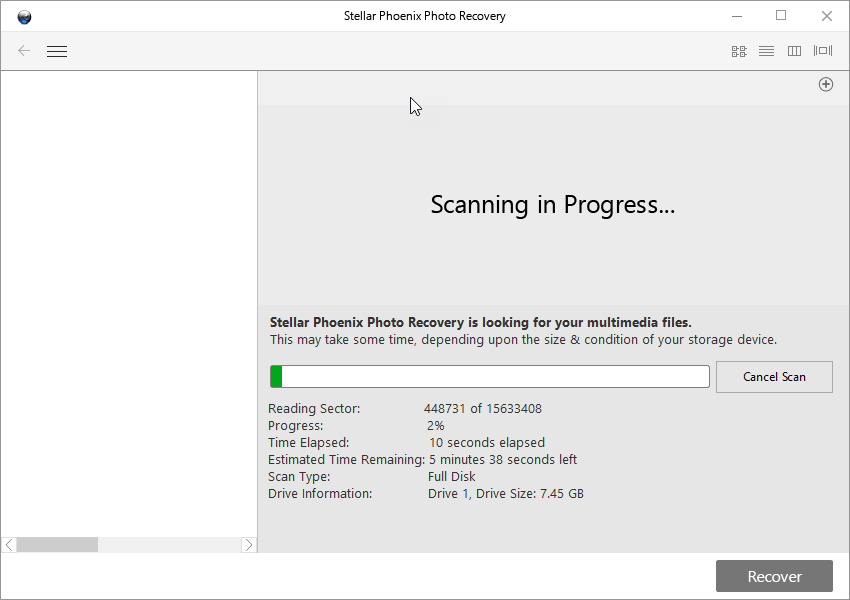The width and height of the screenshot is (850, 600).
Task: Click the Stellar Phoenix app logo
Action: coord(24,17)
